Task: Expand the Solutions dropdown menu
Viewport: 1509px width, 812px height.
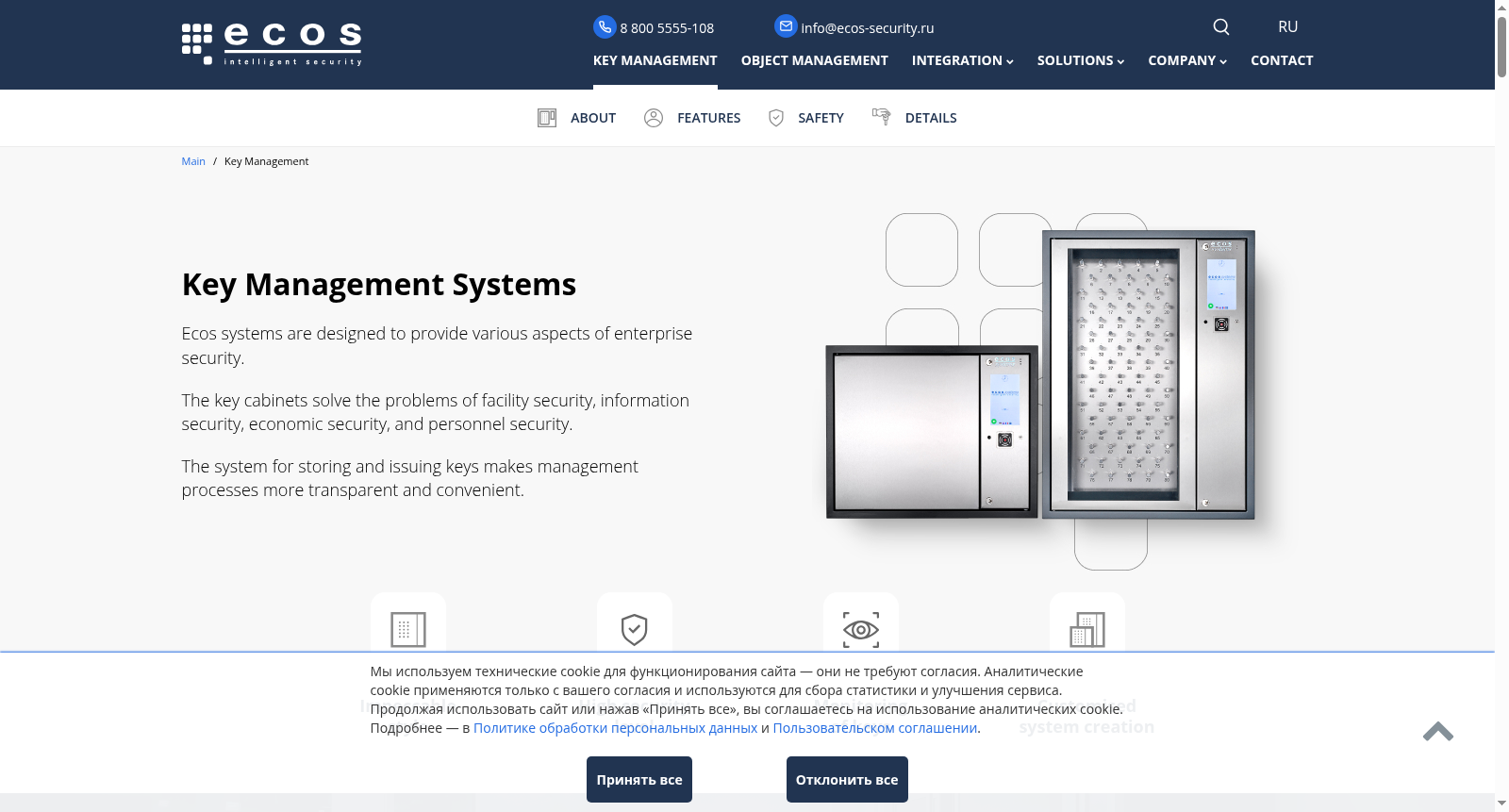Action: (x=1081, y=60)
